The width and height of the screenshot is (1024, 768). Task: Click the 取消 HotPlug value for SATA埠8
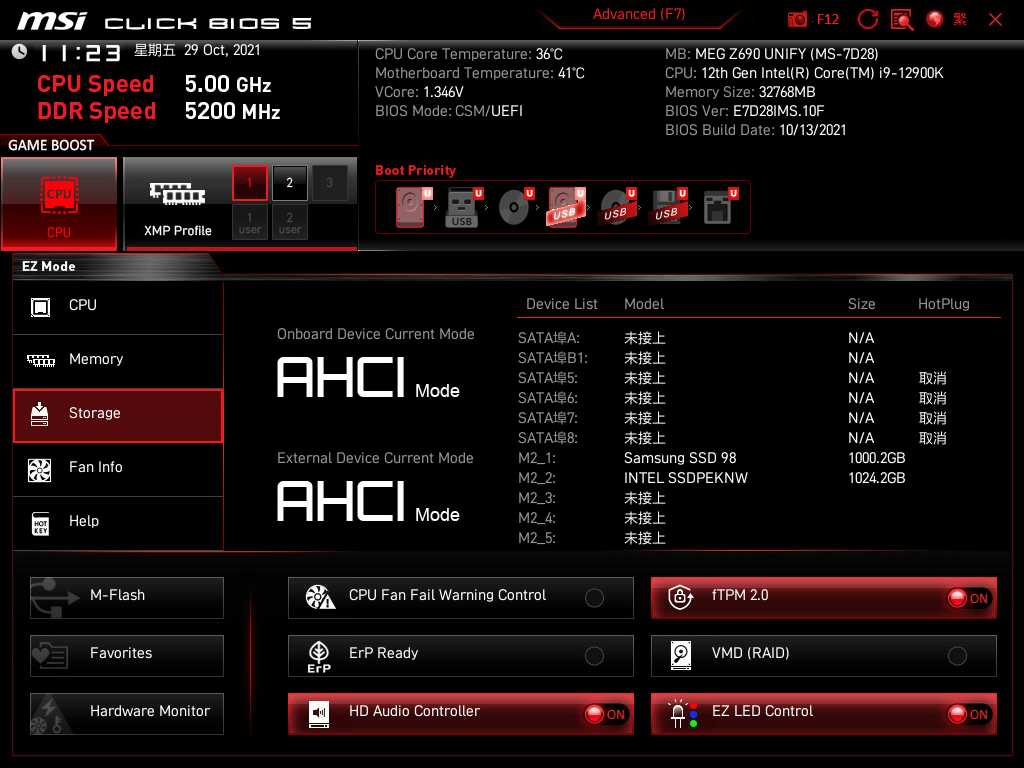(x=932, y=438)
